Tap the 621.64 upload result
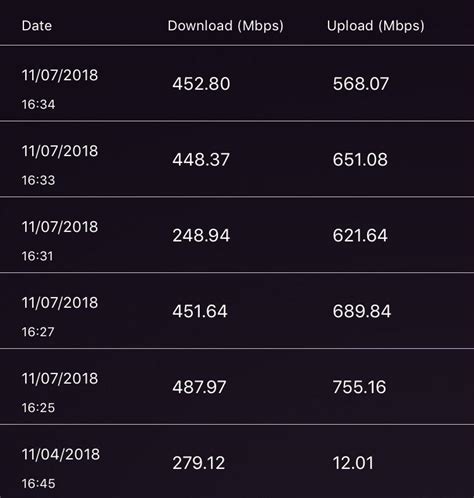Image resolution: width=474 pixels, height=498 pixels. click(x=360, y=235)
